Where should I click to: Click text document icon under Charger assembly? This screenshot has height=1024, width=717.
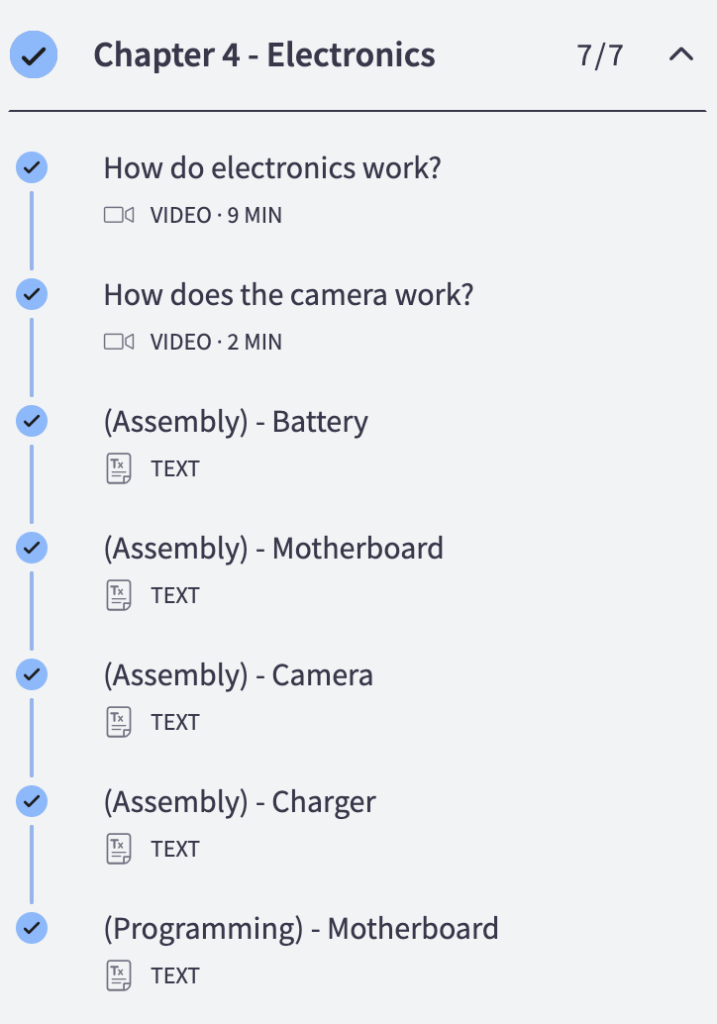[x=119, y=848]
